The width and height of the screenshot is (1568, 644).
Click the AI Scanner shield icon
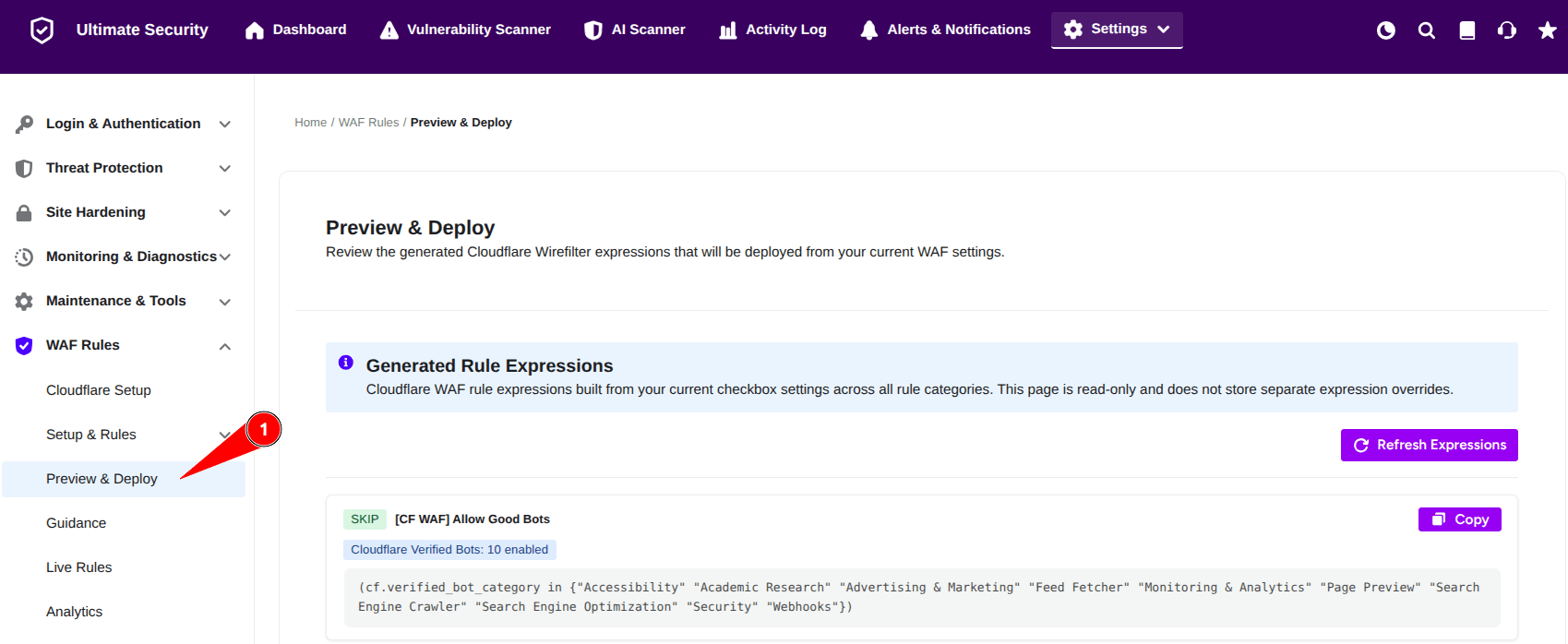(x=593, y=30)
